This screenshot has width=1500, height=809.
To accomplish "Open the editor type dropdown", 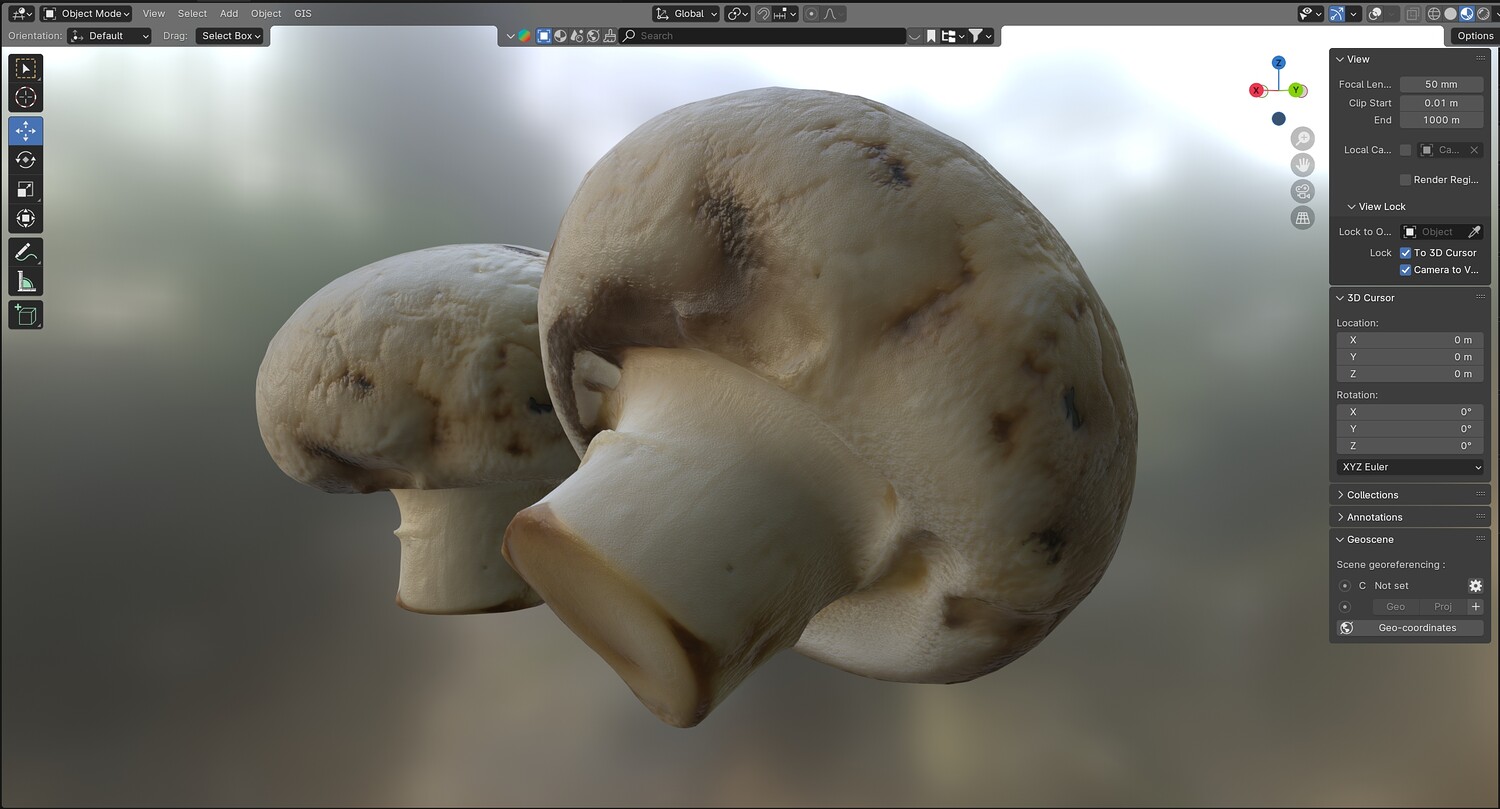I will [21, 14].
